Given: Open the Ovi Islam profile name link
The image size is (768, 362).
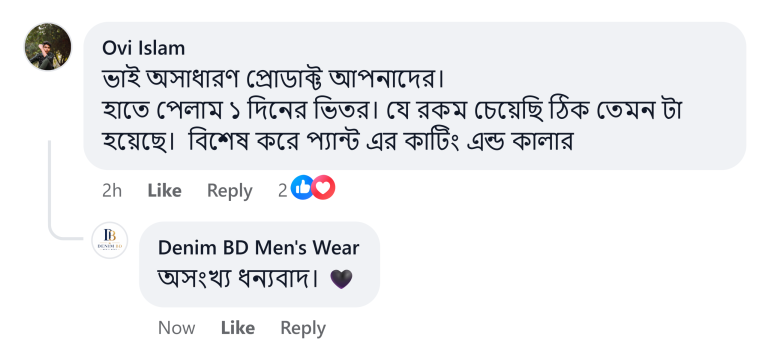Looking at the screenshot, I should click(x=144, y=48).
